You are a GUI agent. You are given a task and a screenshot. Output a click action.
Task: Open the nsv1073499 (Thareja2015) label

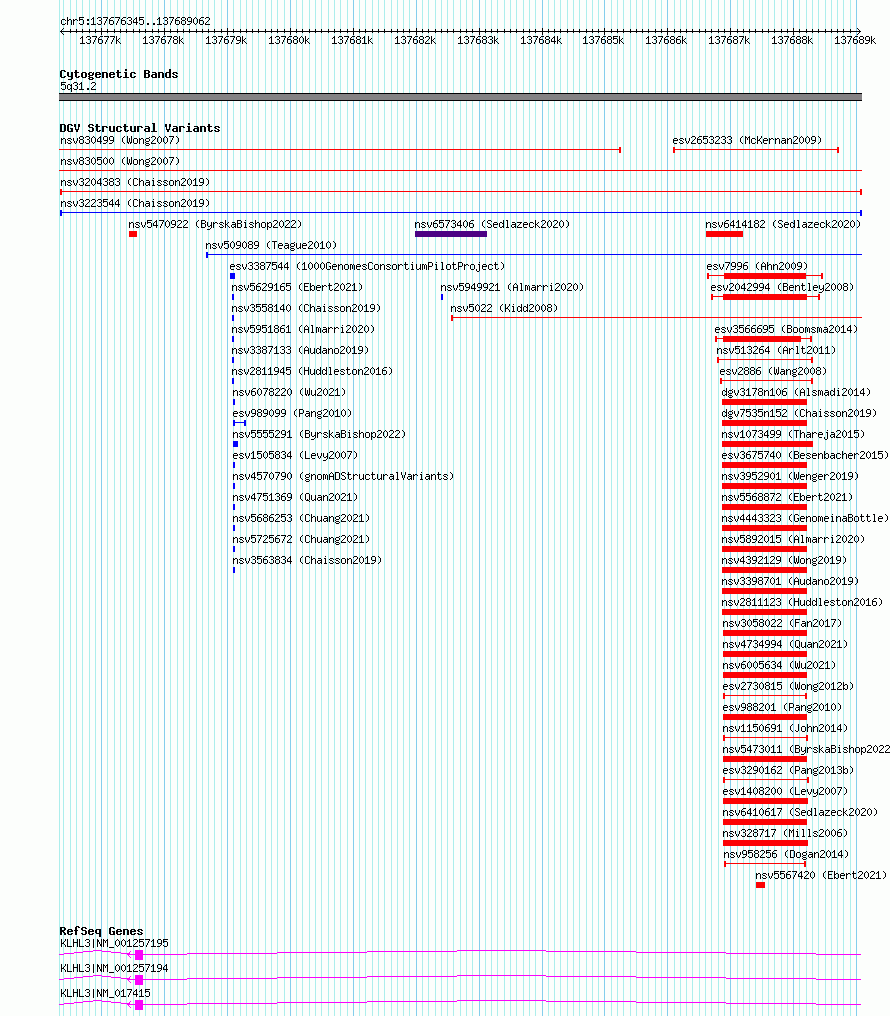pos(793,434)
